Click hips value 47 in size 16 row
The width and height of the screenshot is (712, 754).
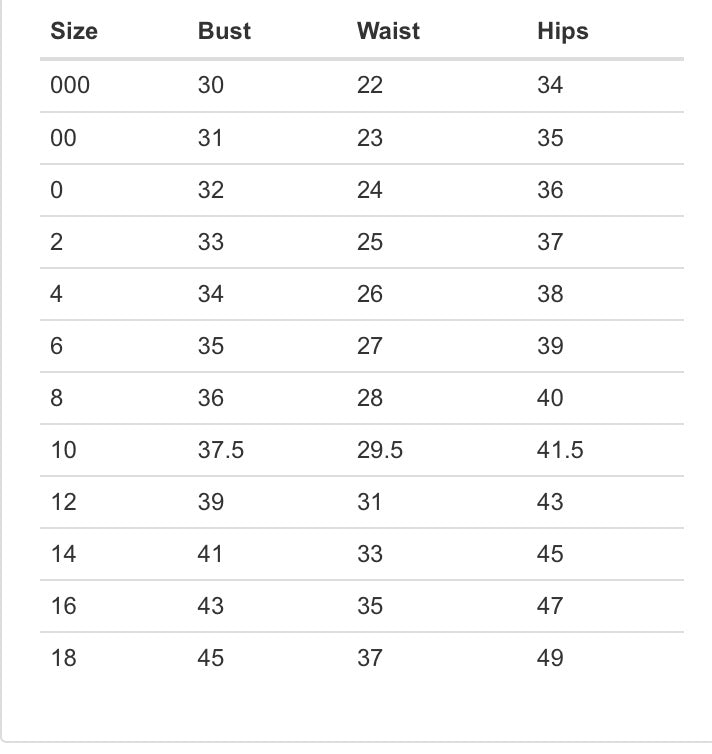click(550, 606)
